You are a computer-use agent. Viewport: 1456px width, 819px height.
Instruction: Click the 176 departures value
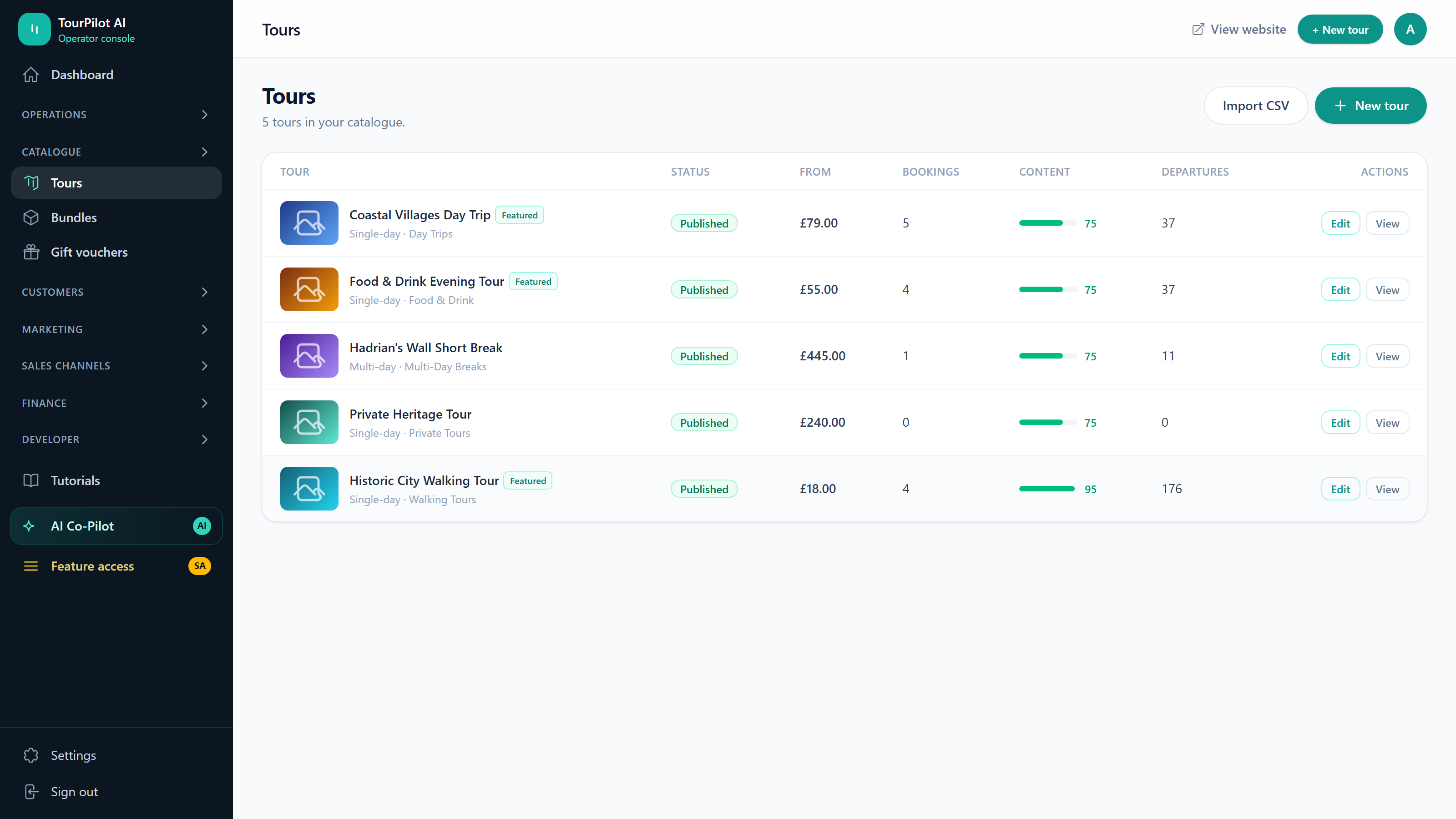click(1172, 489)
